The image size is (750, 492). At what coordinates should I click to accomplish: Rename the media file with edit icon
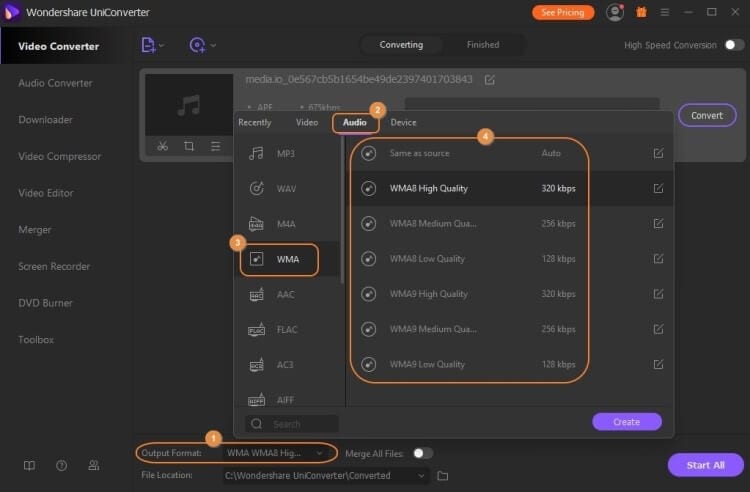click(489, 80)
